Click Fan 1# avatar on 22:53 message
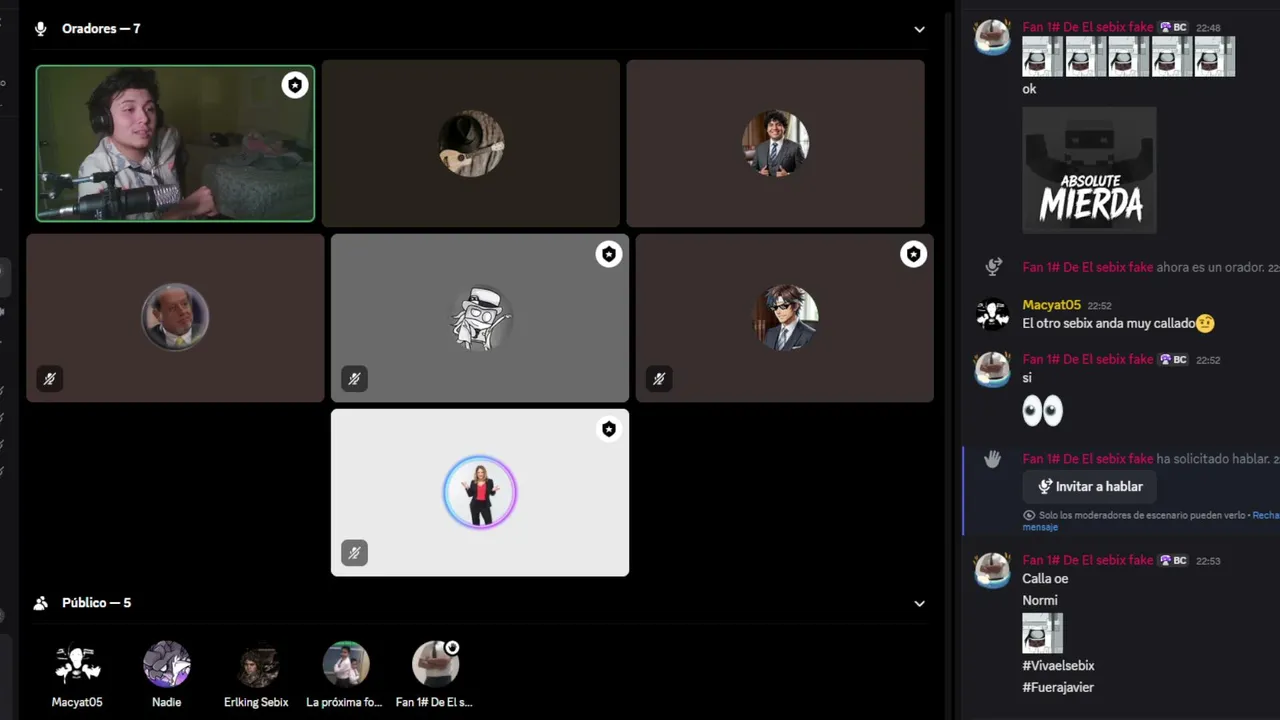Screen dimensions: 1280x720 click(x=992, y=570)
